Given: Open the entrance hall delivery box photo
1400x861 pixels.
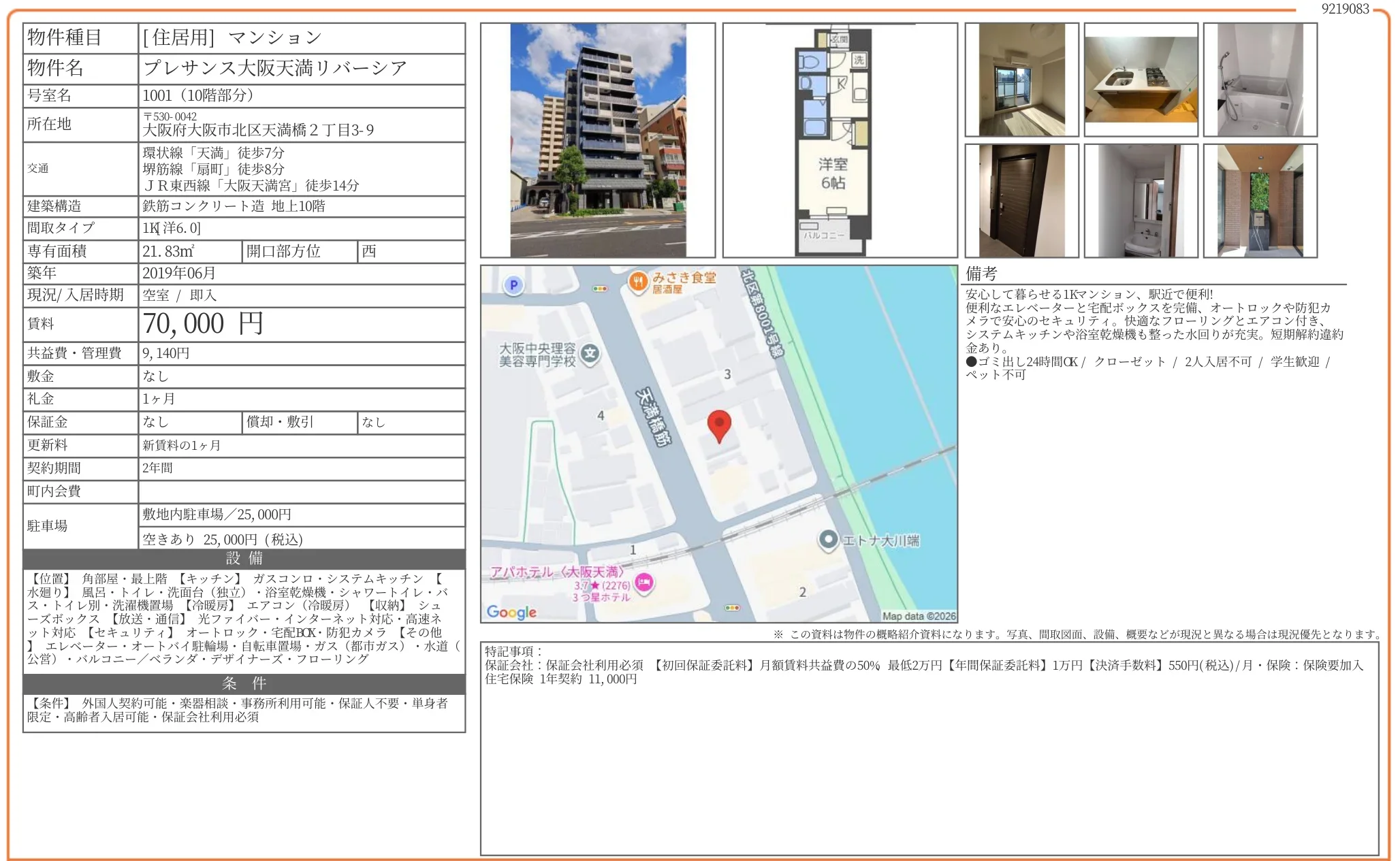Looking at the screenshot, I should tap(1260, 201).
